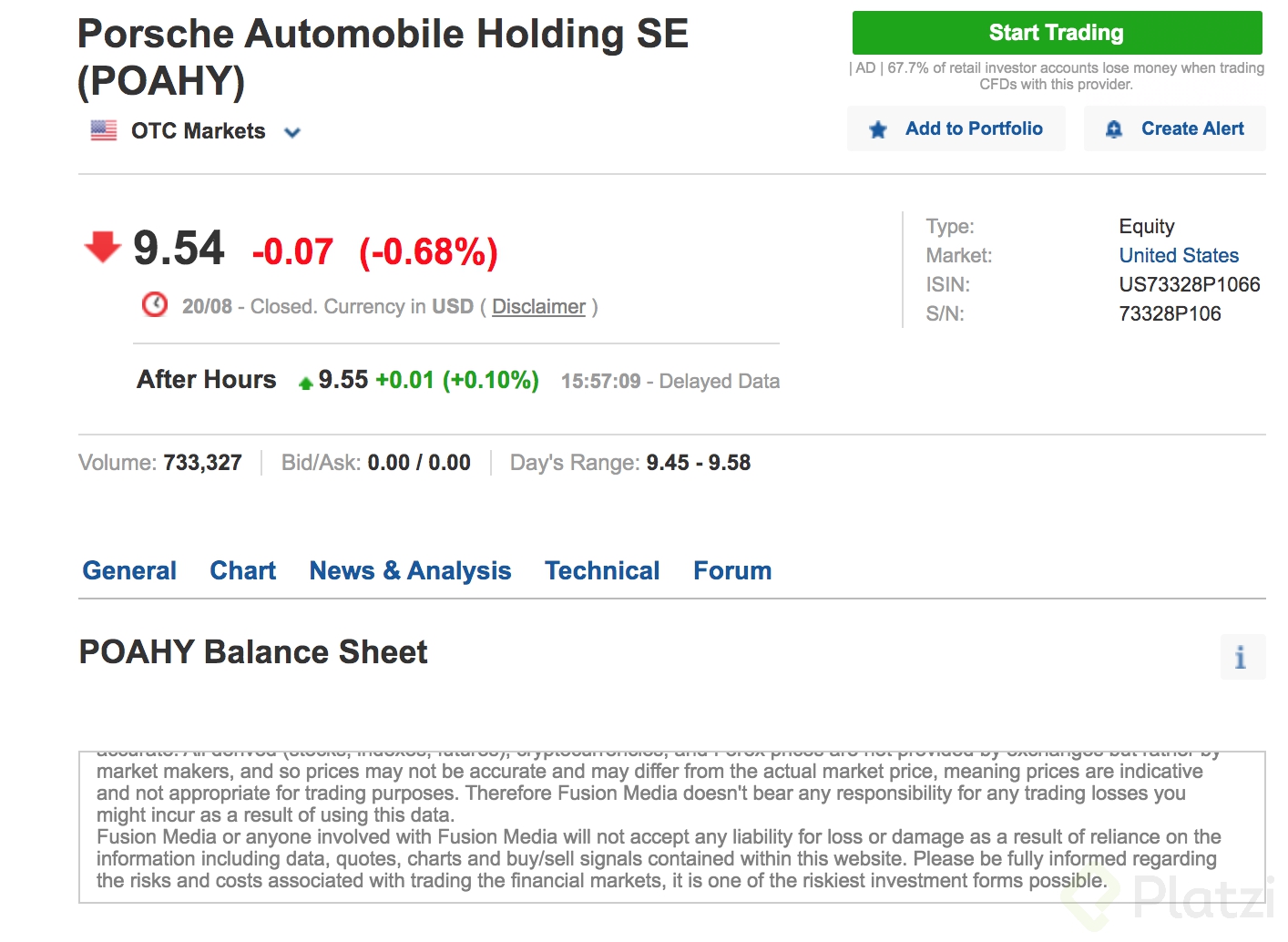Click Add to Portfolio button
Screen dimensions: 1288x942
pos(956,128)
